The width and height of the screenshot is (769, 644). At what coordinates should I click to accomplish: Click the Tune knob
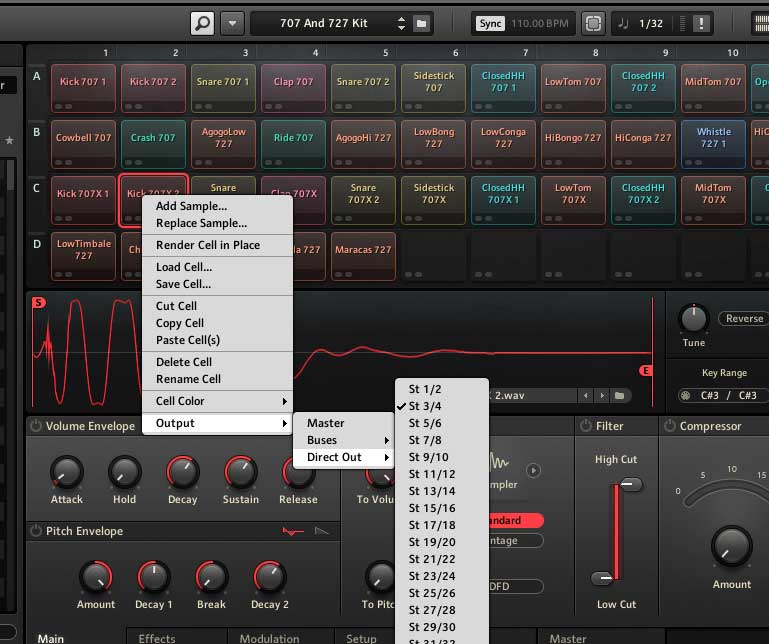(x=693, y=319)
